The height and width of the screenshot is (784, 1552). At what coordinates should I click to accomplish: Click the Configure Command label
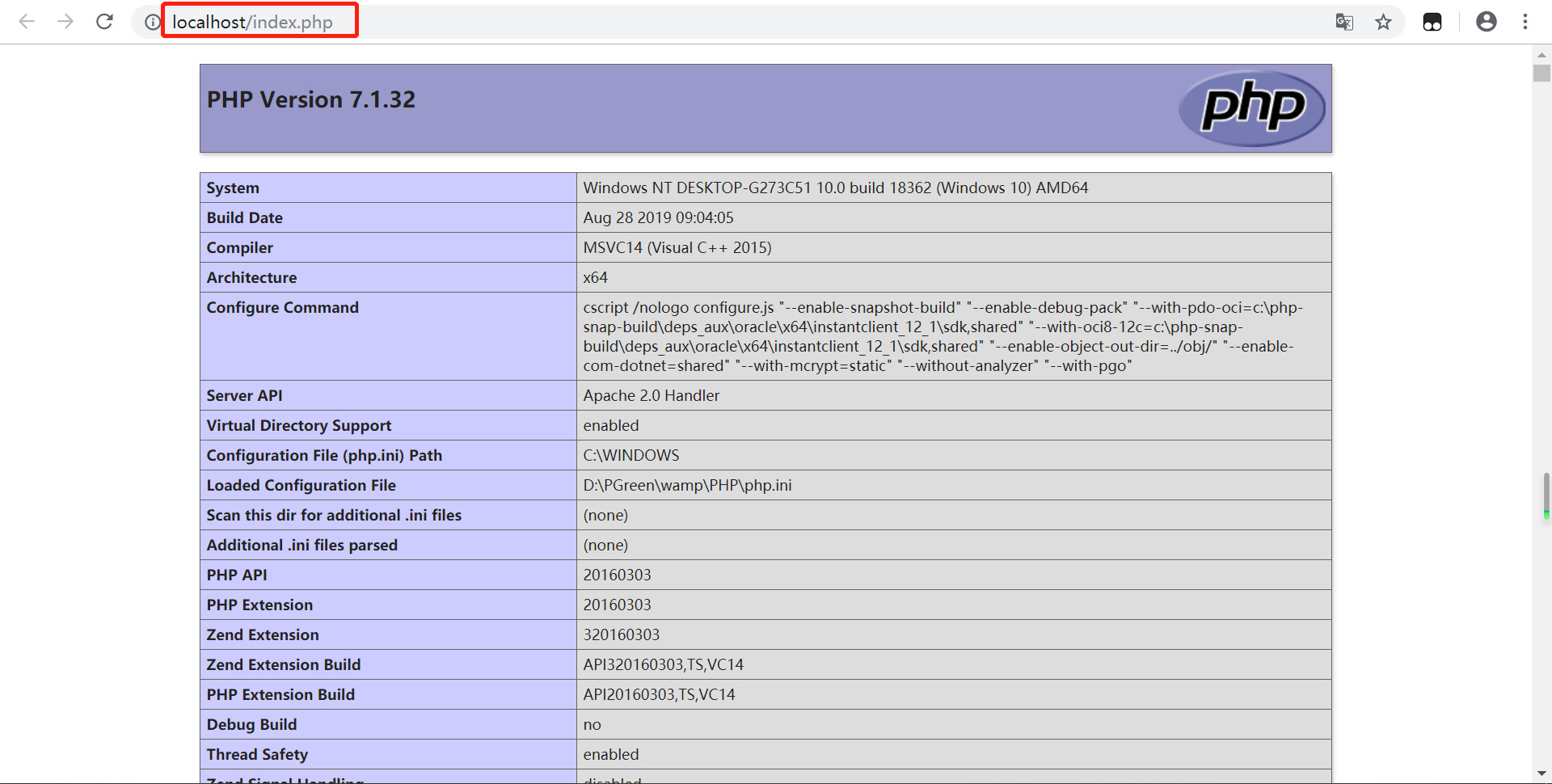282,307
